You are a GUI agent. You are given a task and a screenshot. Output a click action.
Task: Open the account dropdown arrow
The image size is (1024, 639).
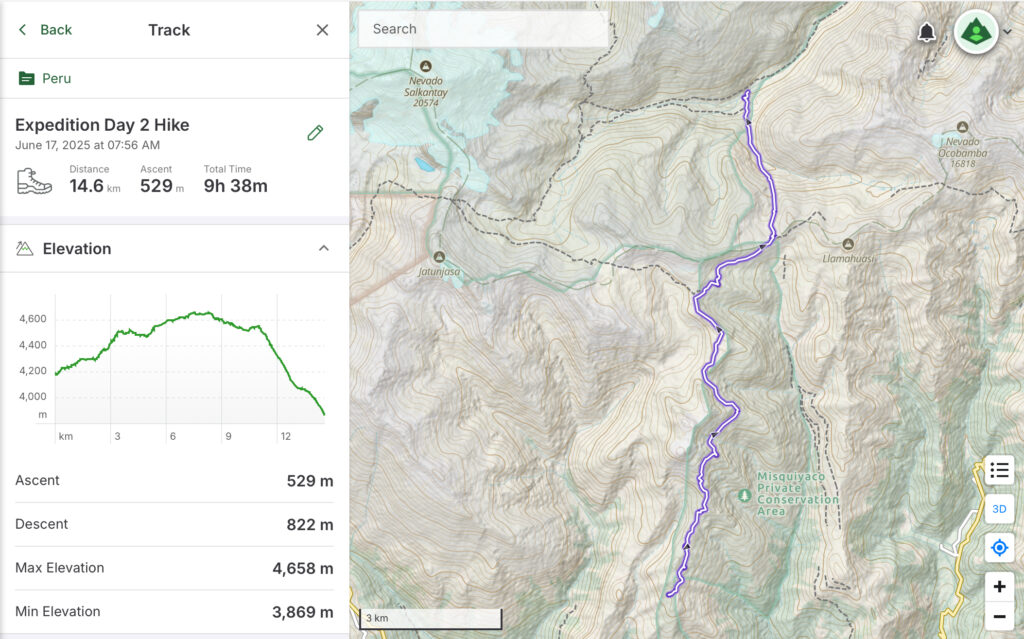pyautogui.click(x=1007, y=32)
